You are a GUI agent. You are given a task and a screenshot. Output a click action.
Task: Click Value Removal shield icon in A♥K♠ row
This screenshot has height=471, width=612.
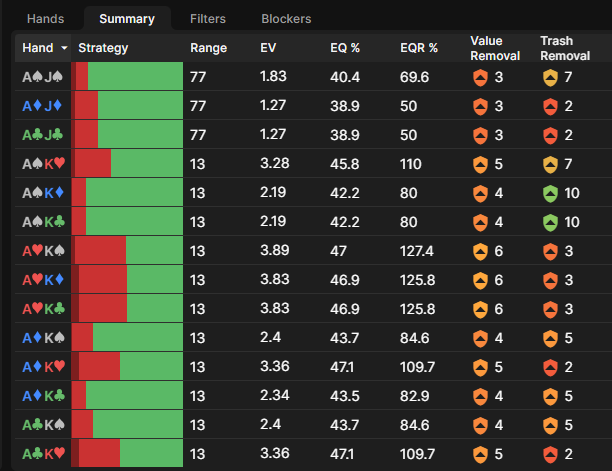coord(479,251)
